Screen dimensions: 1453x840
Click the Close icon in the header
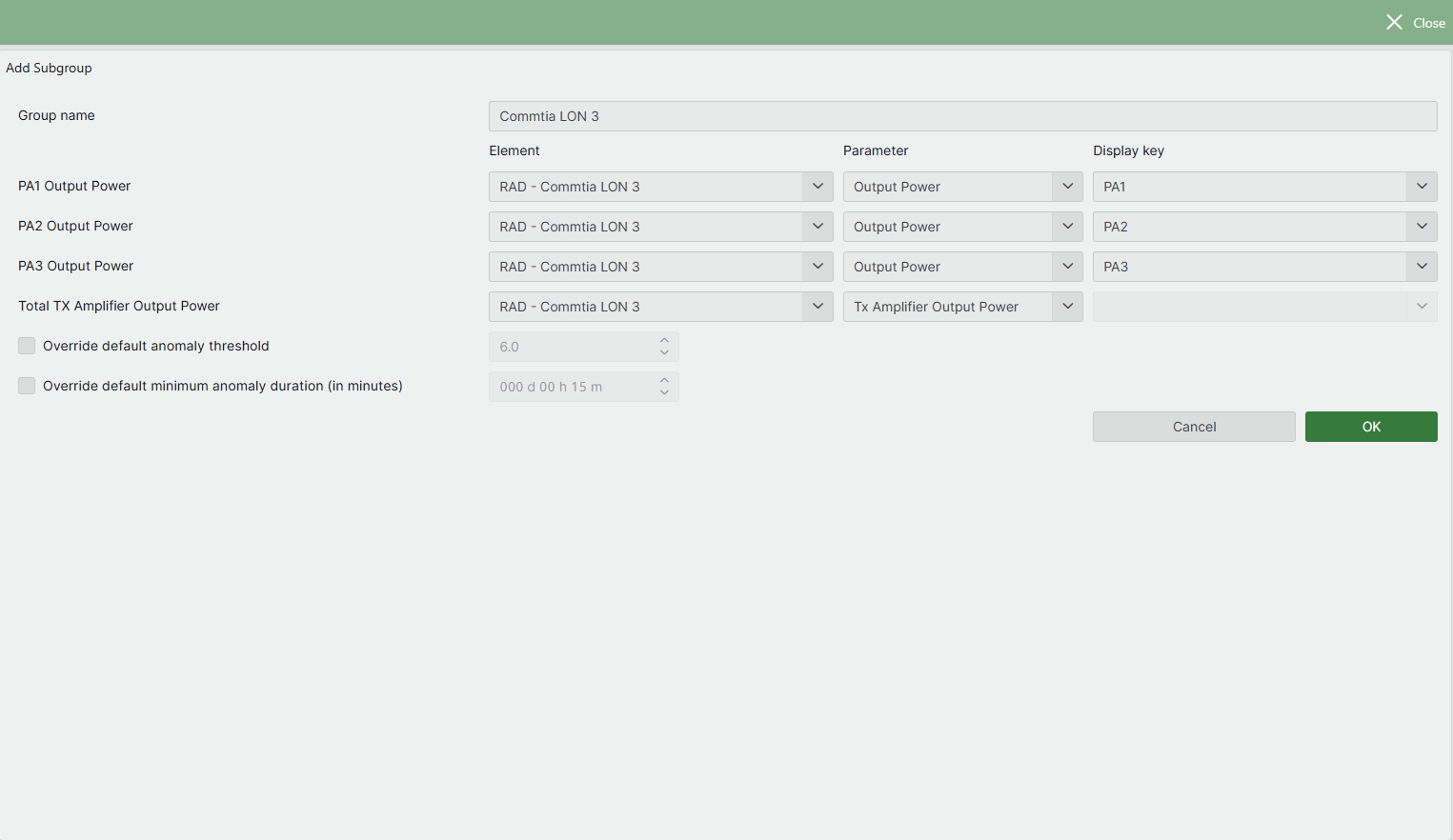coord(1394,22)
